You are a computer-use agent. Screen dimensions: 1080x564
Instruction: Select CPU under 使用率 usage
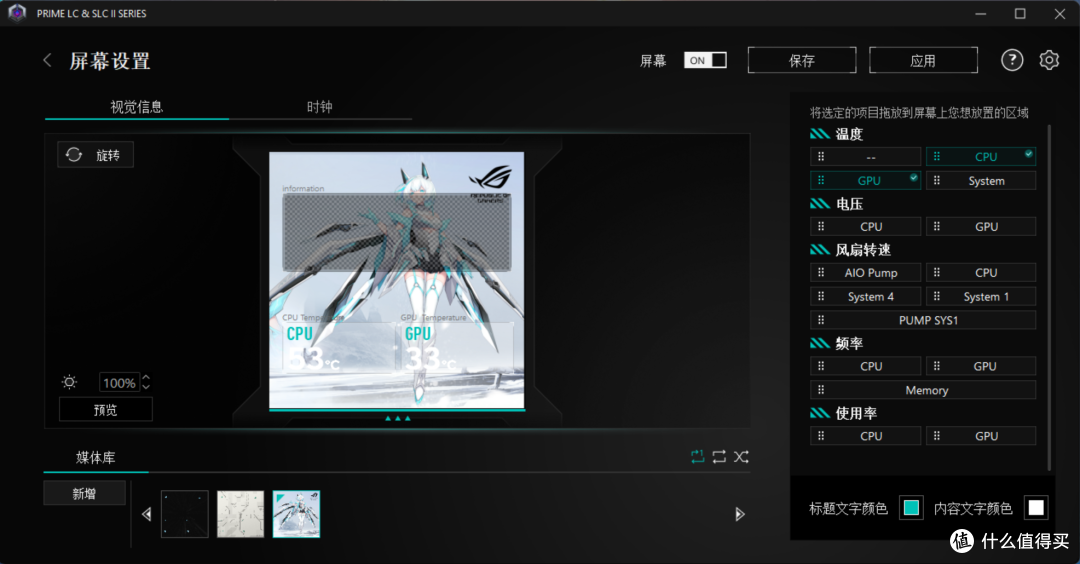point(865,436)
